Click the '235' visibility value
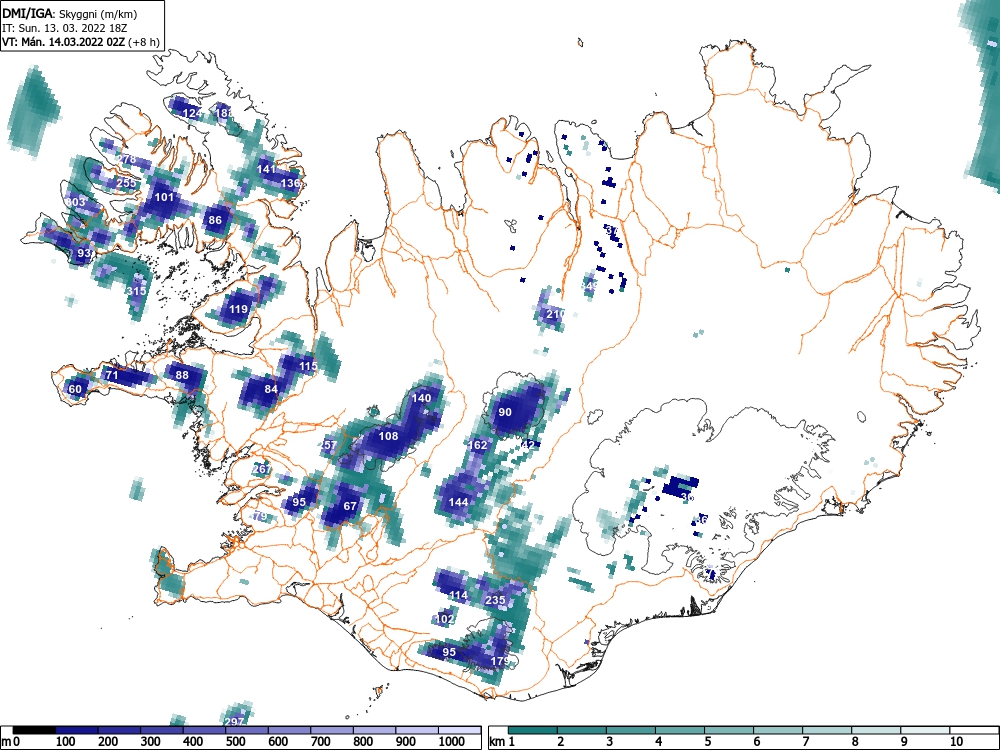 click(x=496, y=600)
